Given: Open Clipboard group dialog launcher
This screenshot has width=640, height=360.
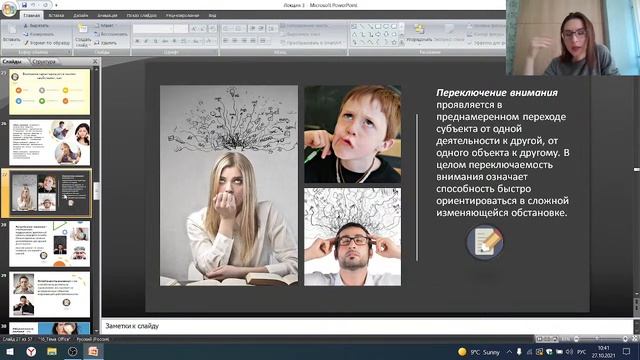Looking at the screenshot, I should pos(69,52).
